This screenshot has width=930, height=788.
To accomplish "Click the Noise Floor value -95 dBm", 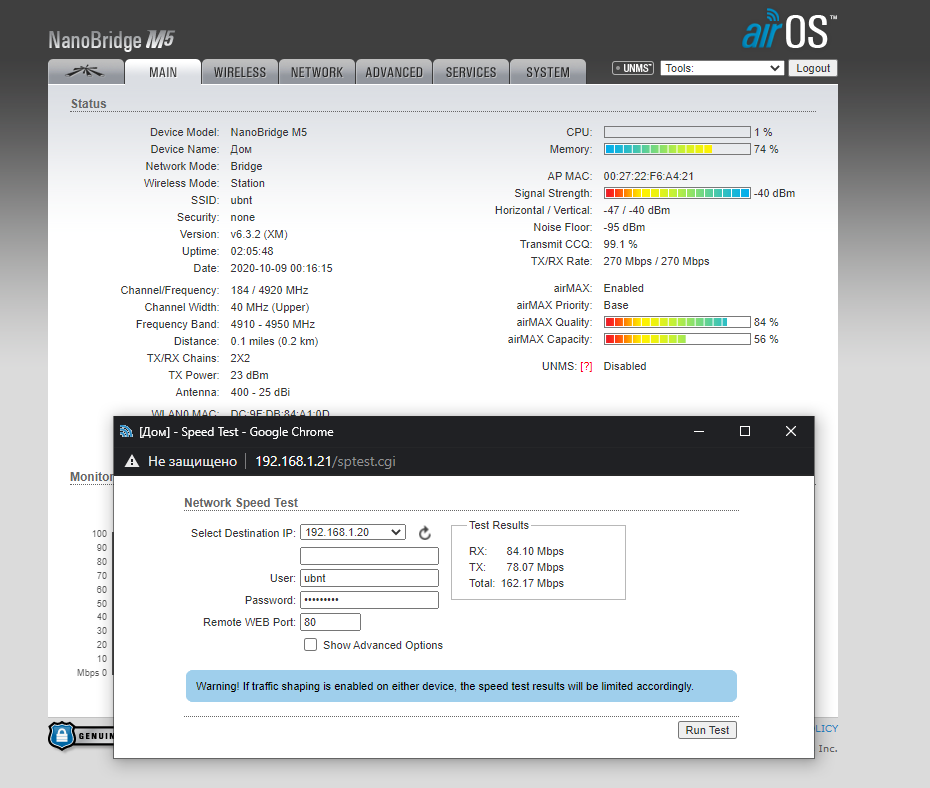I will point(624,227).
